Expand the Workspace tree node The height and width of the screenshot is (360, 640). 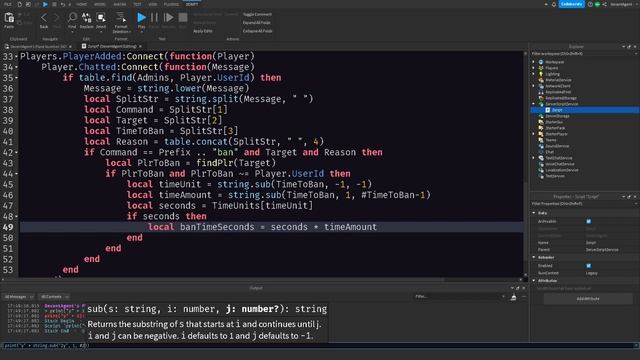(x=533, y=62)
